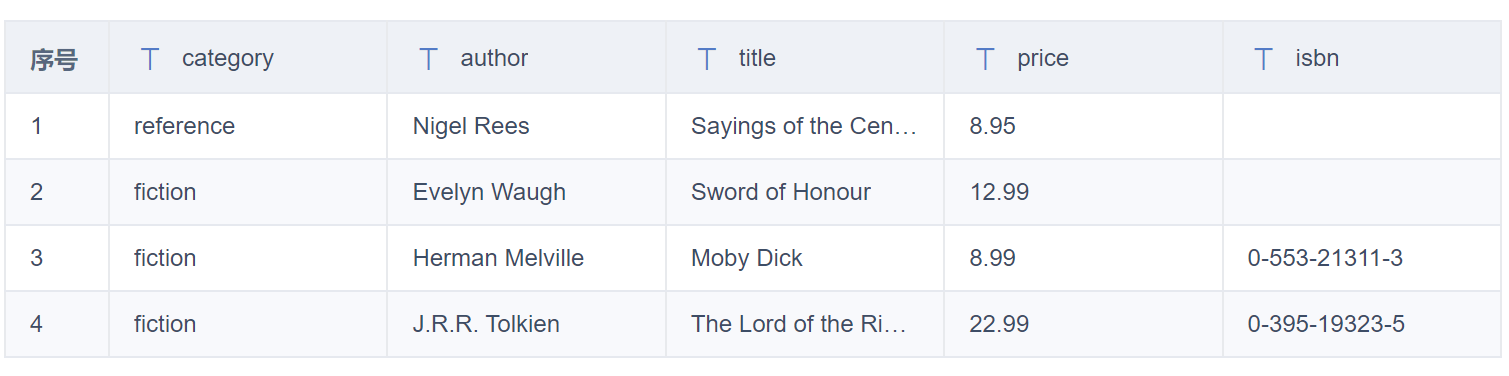Select row number 4 index cell

coord(57,324)
